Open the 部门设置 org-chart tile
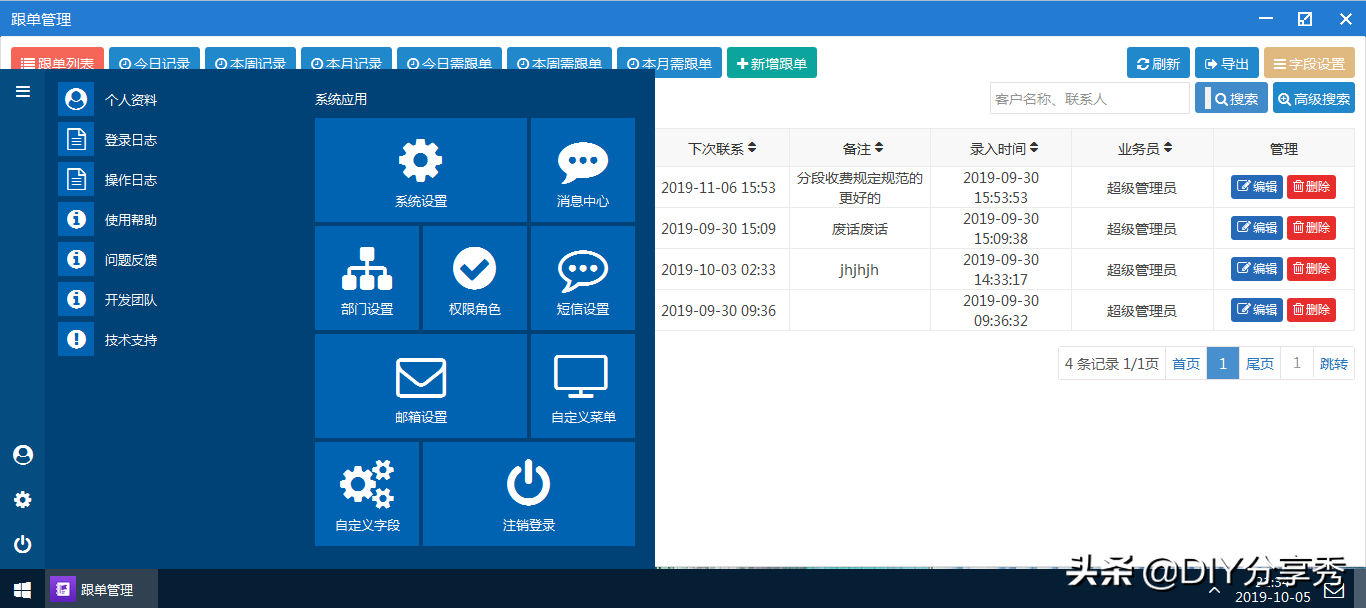Viewport: 1366px width, 608px height. [x=367, y=278]
